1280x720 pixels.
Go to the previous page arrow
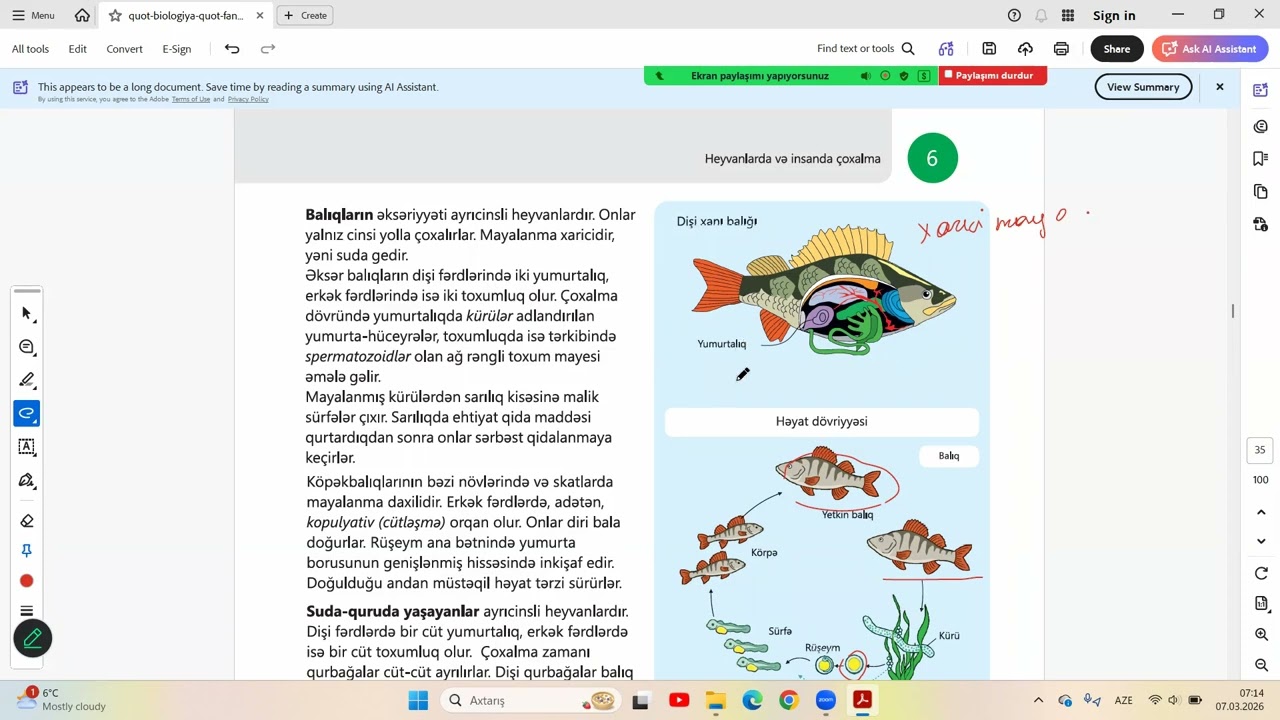[x=1261, y=512]
